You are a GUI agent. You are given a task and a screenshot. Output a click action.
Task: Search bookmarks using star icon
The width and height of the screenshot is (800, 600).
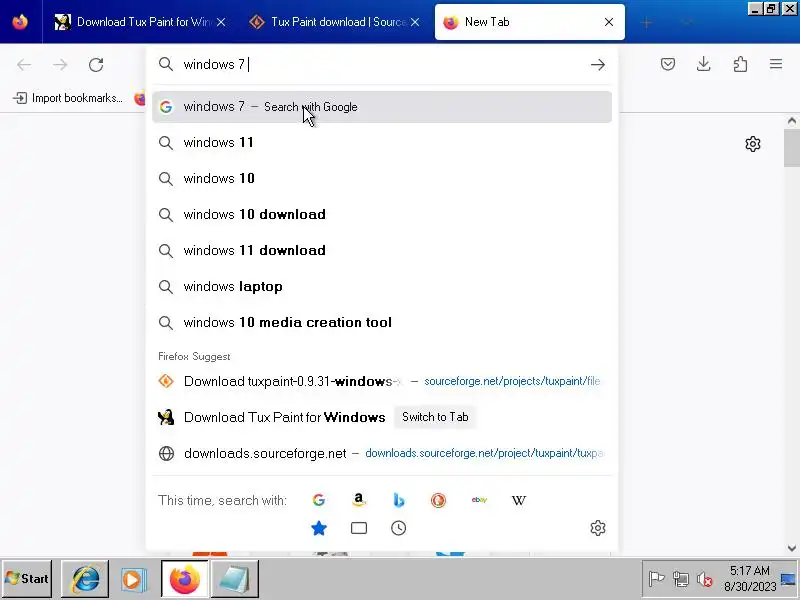tap(319, 528)
